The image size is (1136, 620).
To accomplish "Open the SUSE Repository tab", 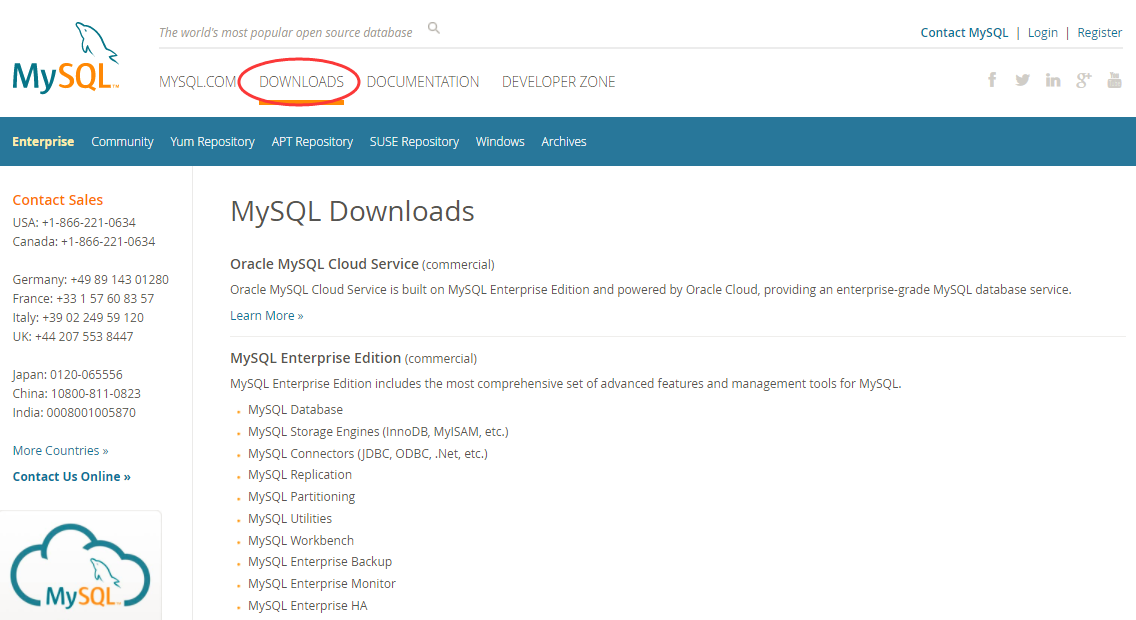I will (x=414, y=141).
